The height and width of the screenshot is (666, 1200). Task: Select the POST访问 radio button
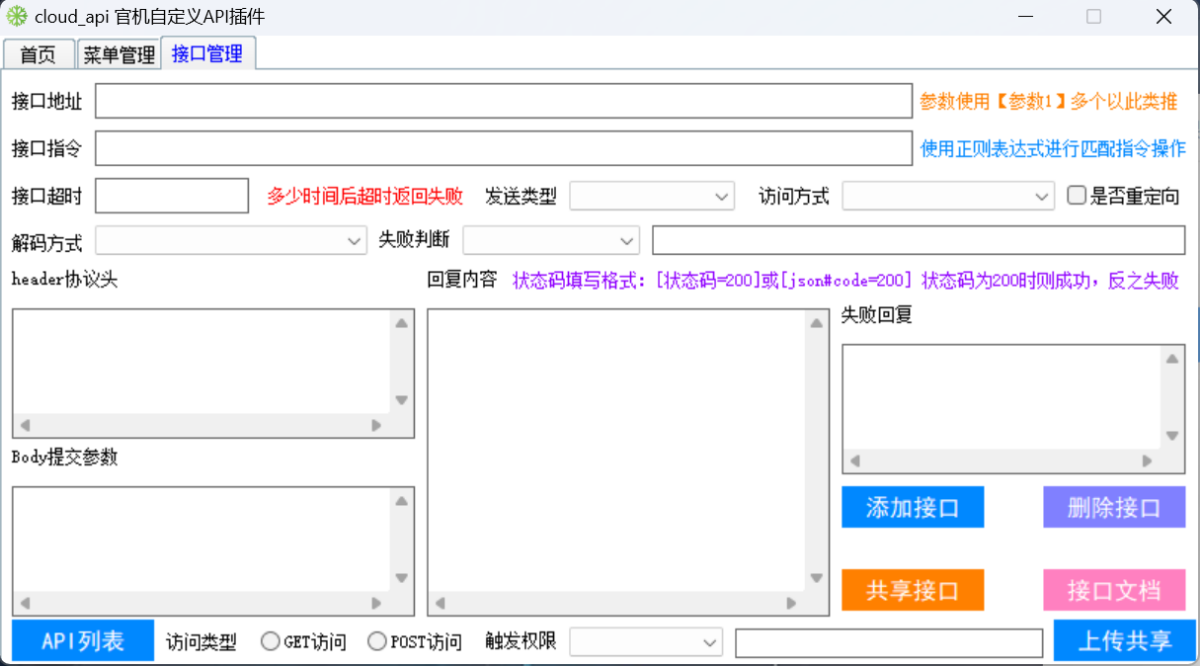[377, 641]
